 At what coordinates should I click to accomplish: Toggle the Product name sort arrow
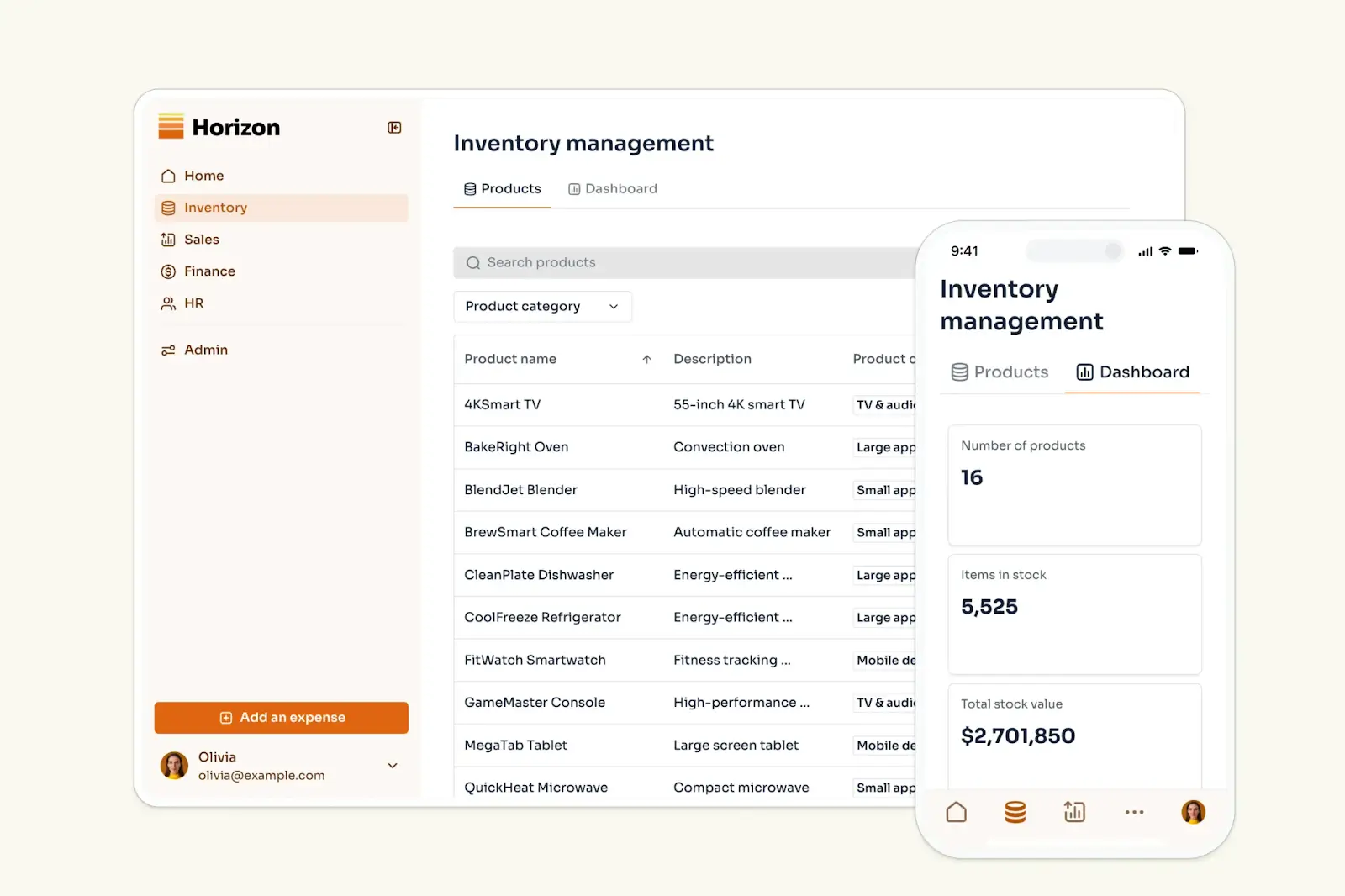click(647, 359)
